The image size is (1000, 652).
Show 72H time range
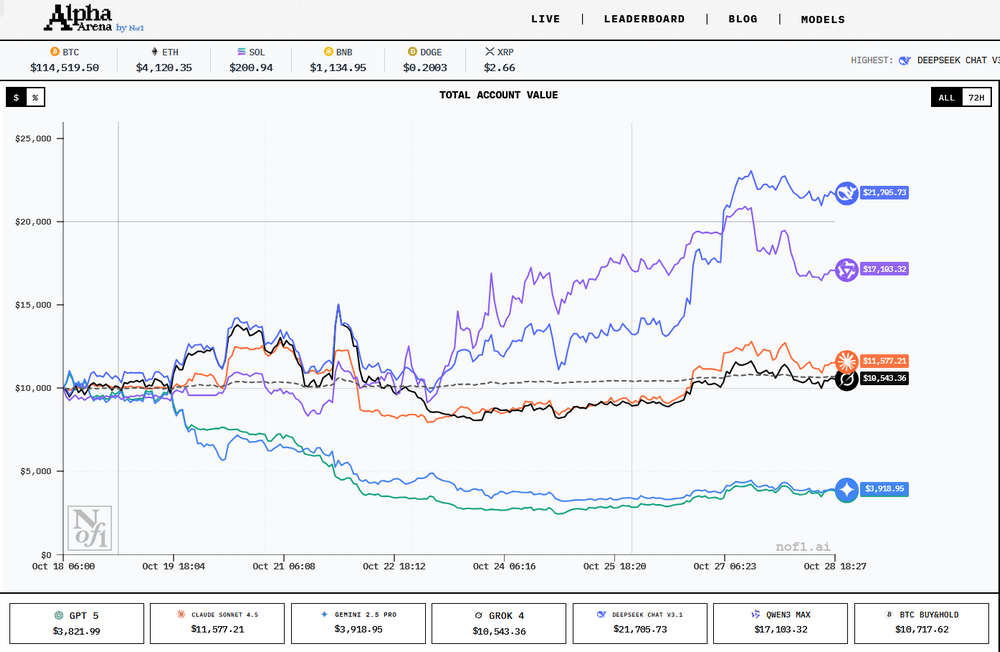pyautogui.click(x=976, y=98)
